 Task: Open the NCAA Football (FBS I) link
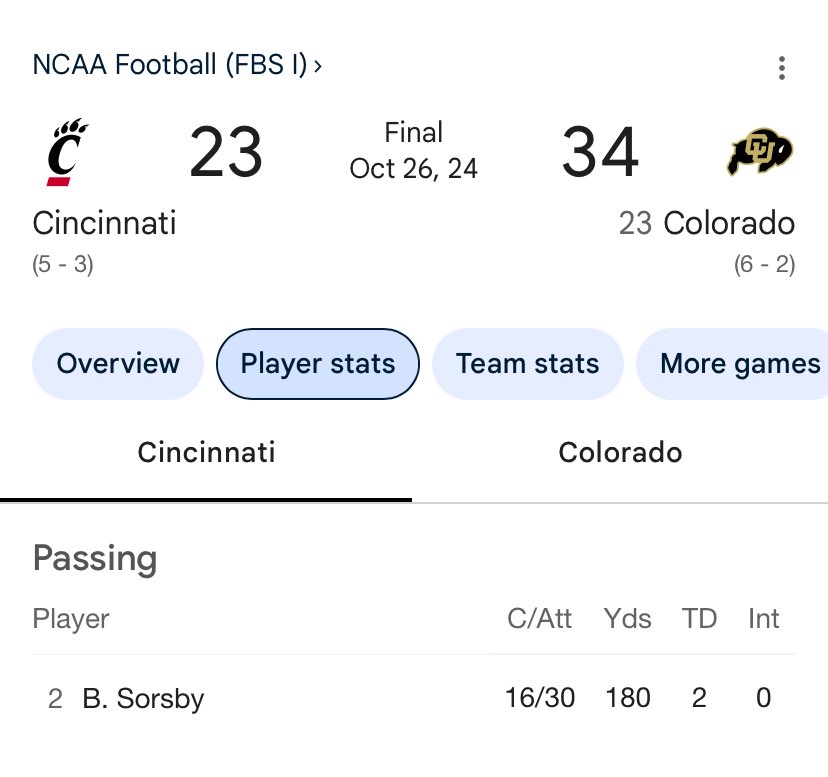click(170, 64)
